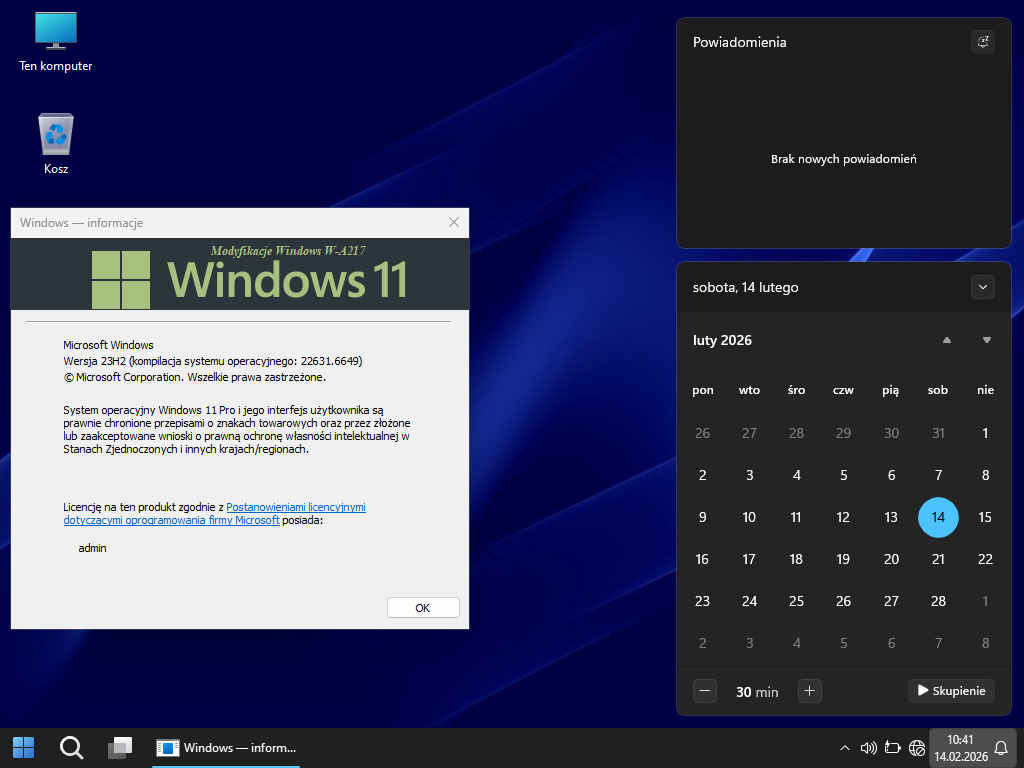Open the Start menu
The width and height of the screenshot is (1024, 768).
tap(23, 747)
